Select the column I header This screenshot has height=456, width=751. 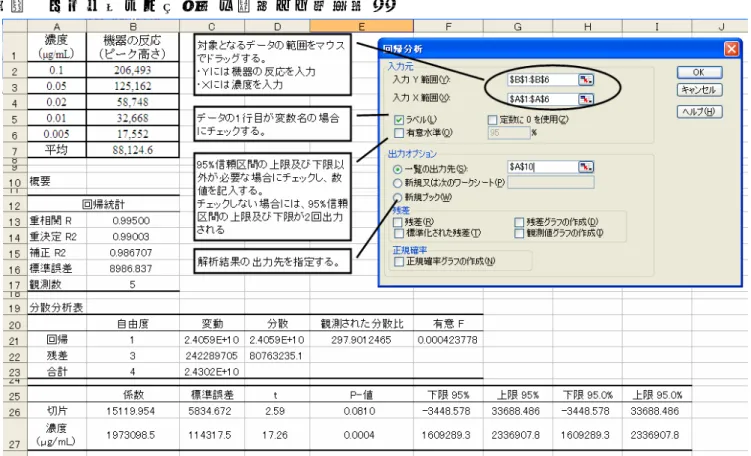657,26
